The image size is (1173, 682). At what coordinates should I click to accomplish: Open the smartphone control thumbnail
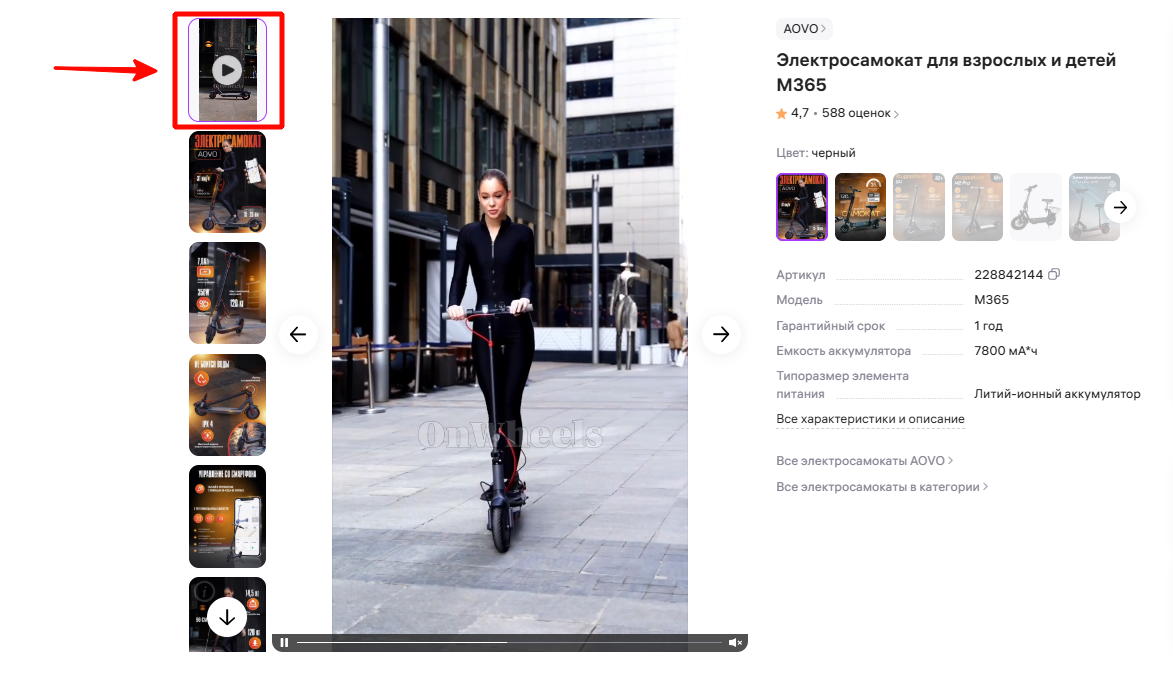[x=227, y=517]
